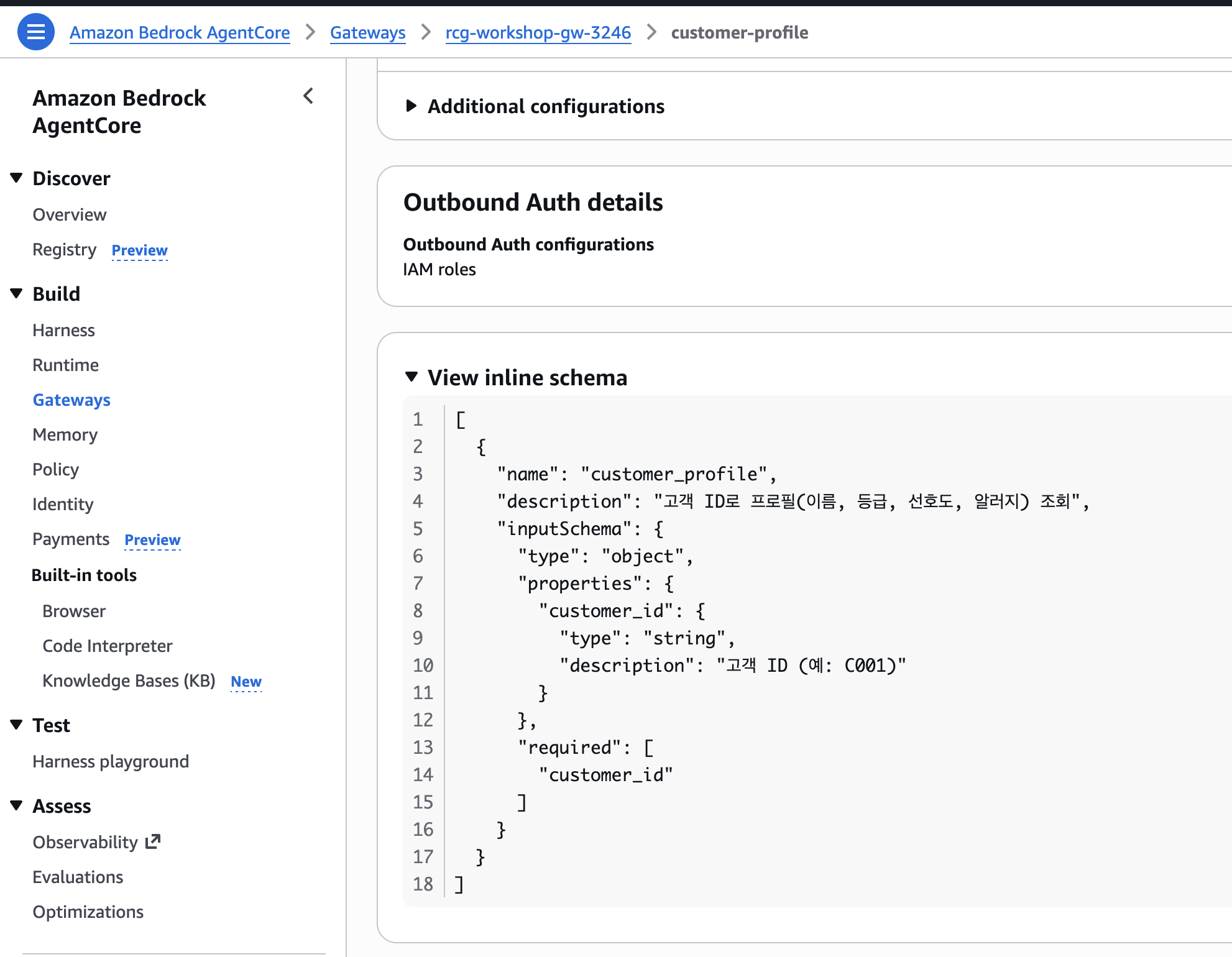Click the "type": "object" schema line
1232x957 pixels.
[605, 556]
